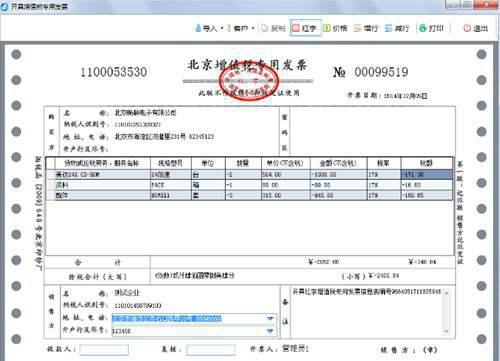Click the 税率 tax rate column header
The height and width of the screenshot is (361, 500).
pyautogui.click(x=384, y=163)
